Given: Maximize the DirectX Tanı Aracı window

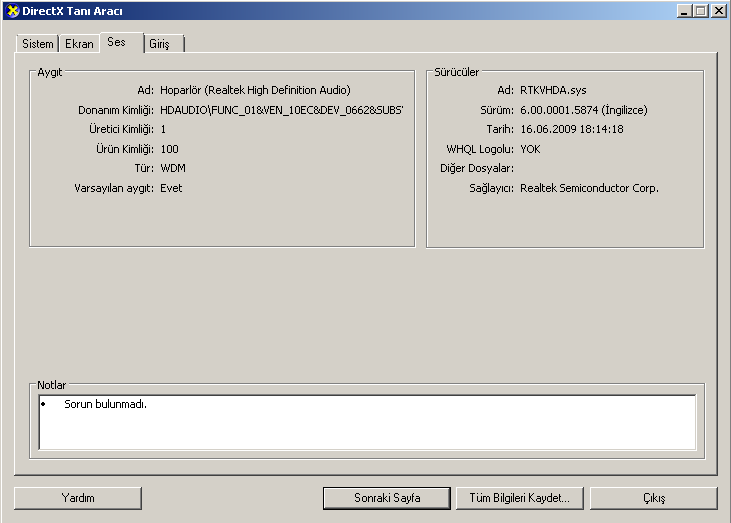Looking at the screenshot, I should 700,11.
